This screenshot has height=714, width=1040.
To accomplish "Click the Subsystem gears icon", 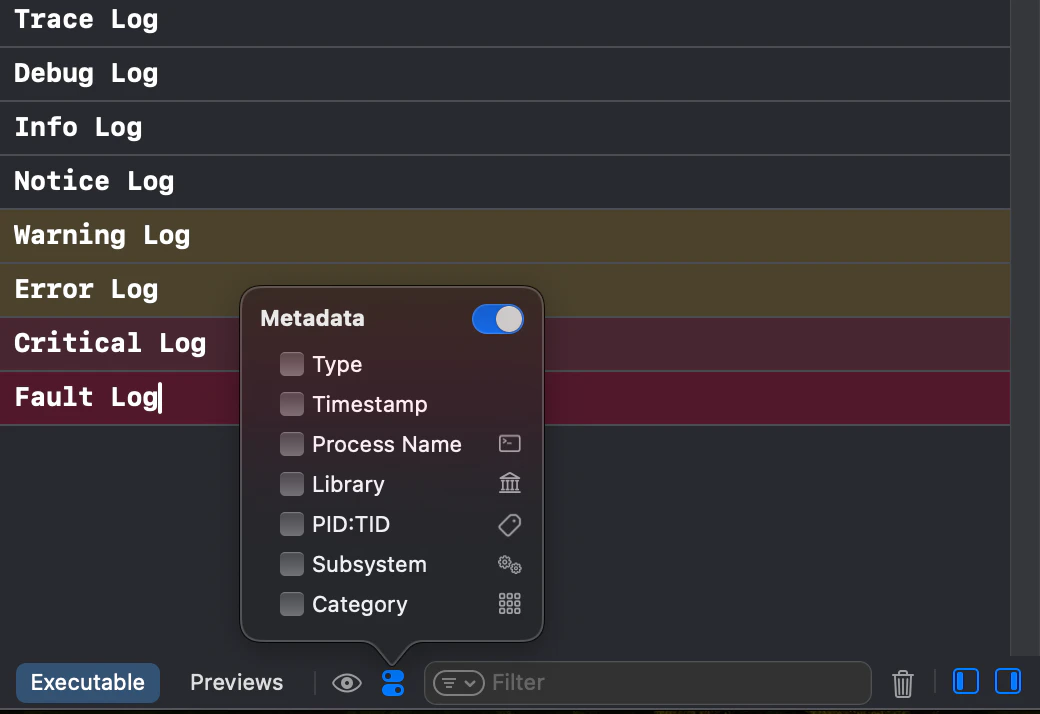I will click(509, 565).
